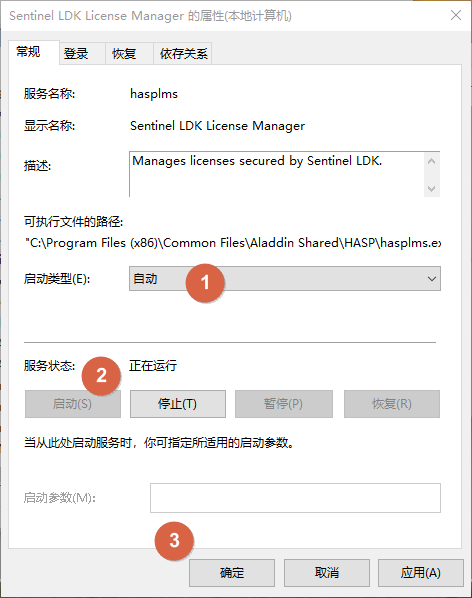This screenshot has height=598, width=472.
Task: Cancel changes with 取消 button
Action: tap(327, 573)
